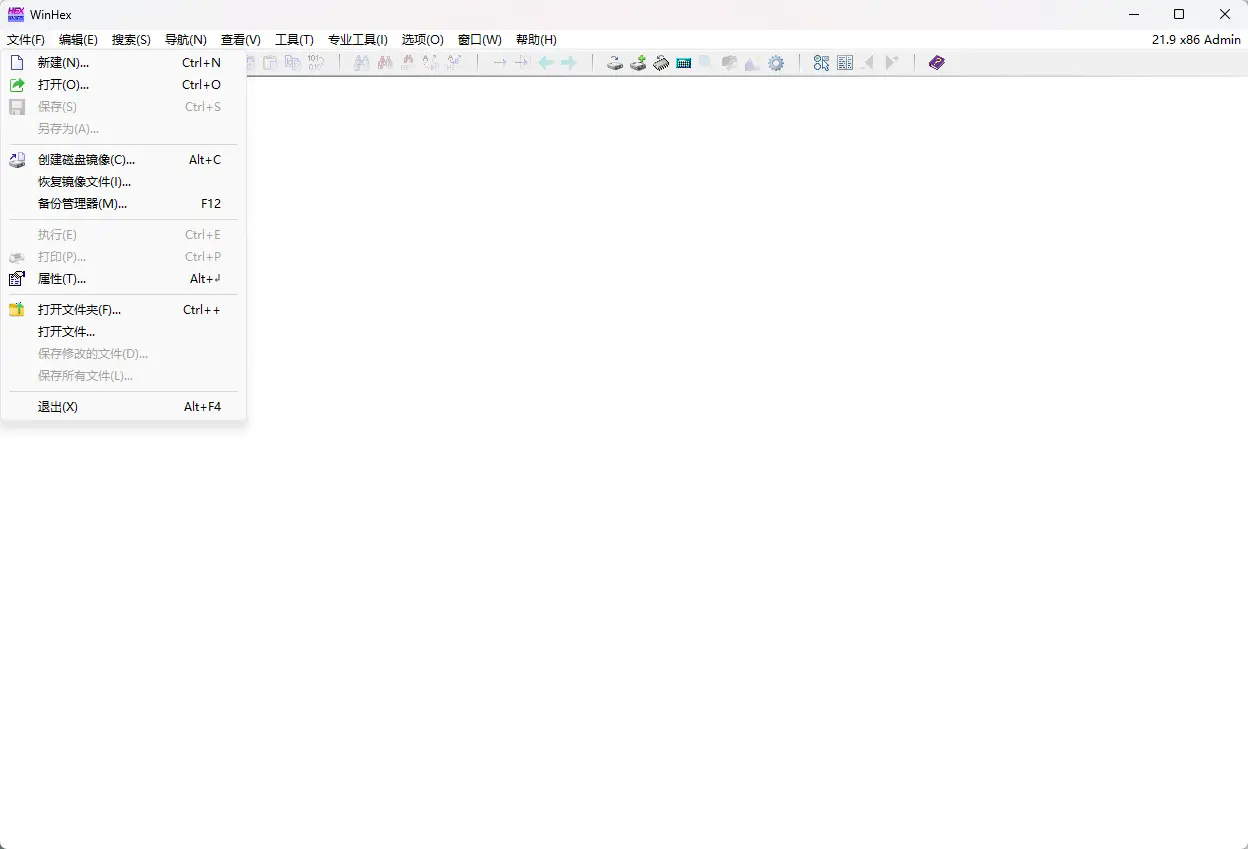Viewport: 1248px width, 849px height.
Task: Click the template list toolbar icon
Action: pos(845,63)
